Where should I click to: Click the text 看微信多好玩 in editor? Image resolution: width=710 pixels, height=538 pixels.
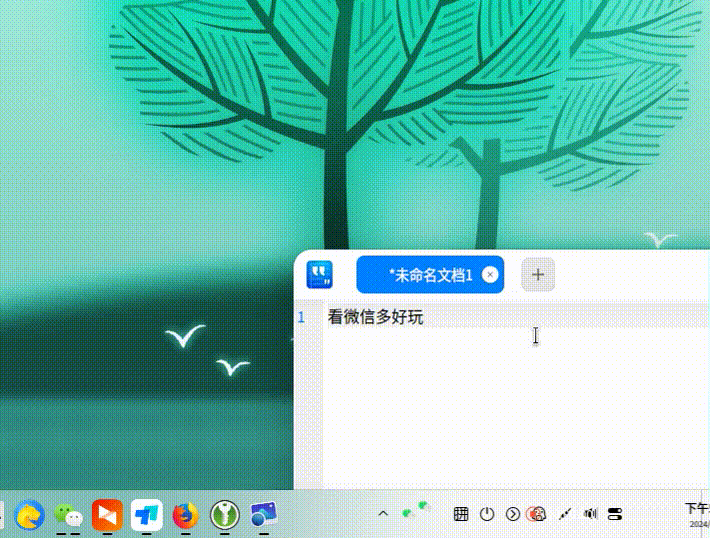point(375,317)
